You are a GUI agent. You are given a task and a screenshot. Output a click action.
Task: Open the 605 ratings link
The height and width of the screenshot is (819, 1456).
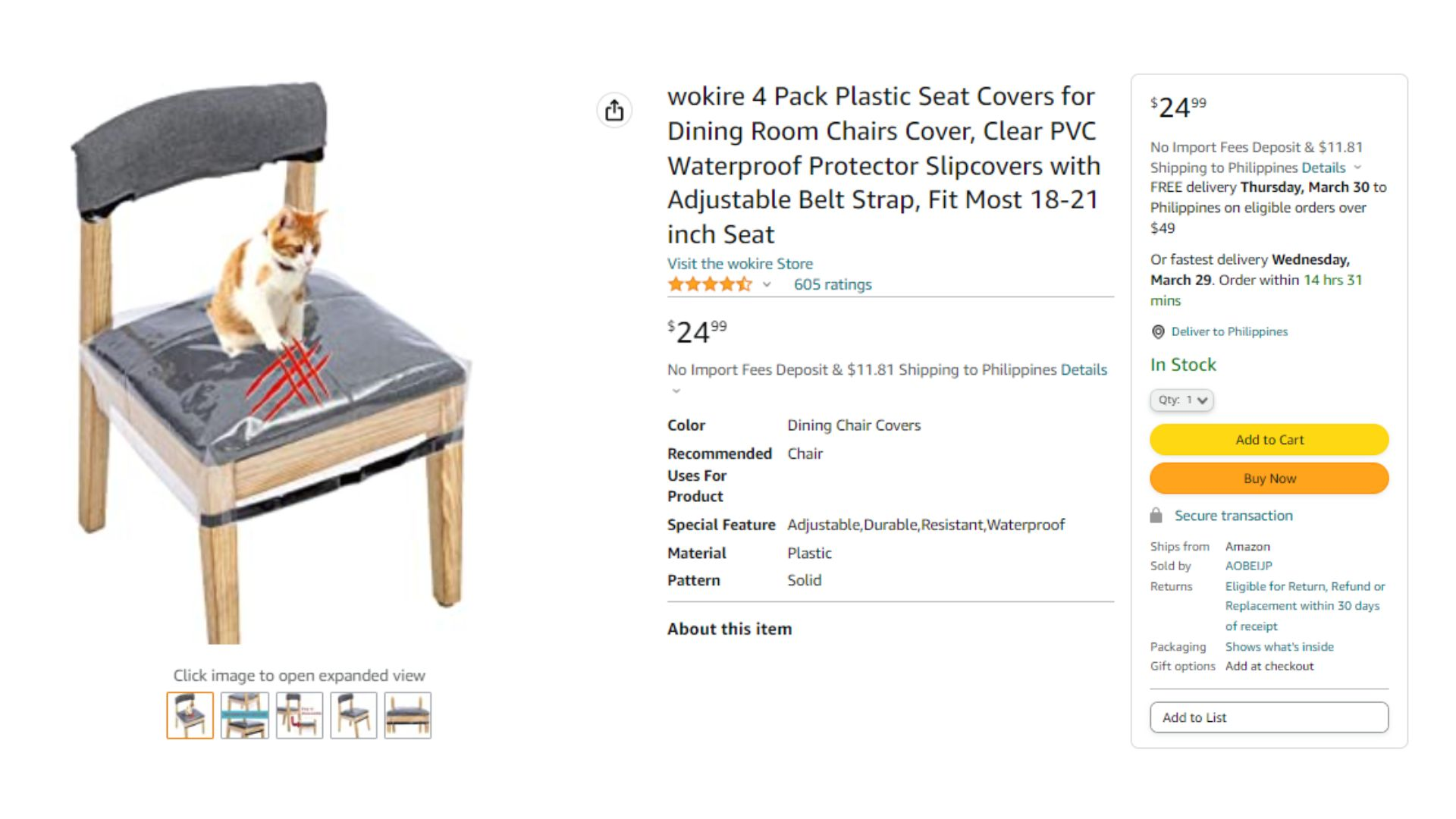pyautogui.click(x=833, y=284)
